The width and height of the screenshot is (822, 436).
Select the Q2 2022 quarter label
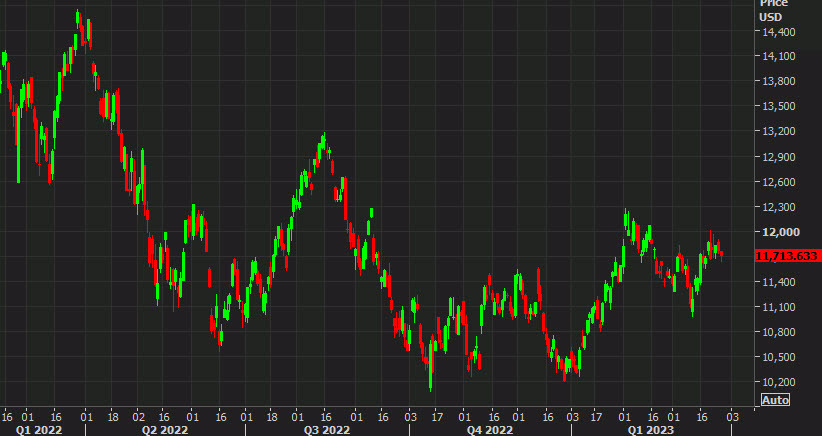click(165, 430)
